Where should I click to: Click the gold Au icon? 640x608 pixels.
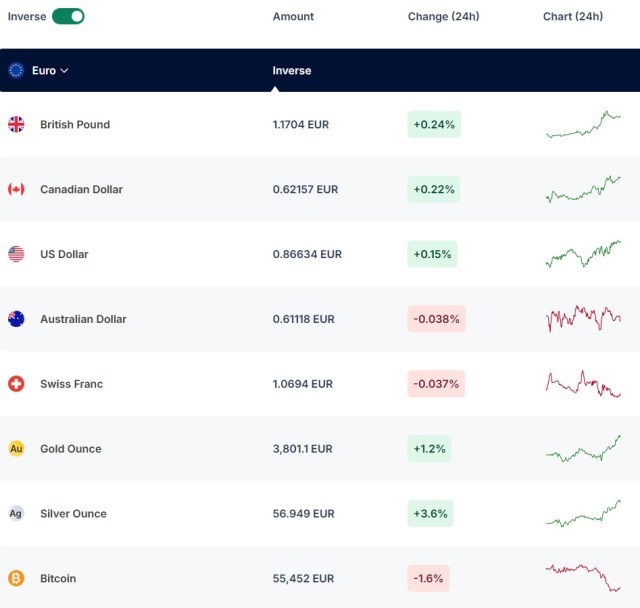[16, 448]
